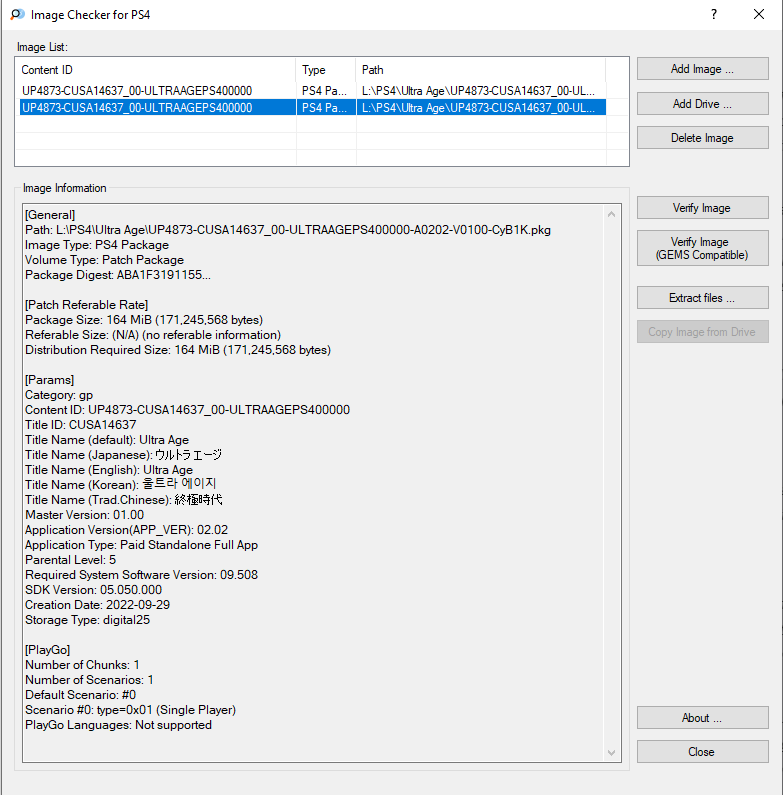This screenshot has height=795, width=783.
Task: Click the 'Category: gp' line
Action: tap(59, 395)
